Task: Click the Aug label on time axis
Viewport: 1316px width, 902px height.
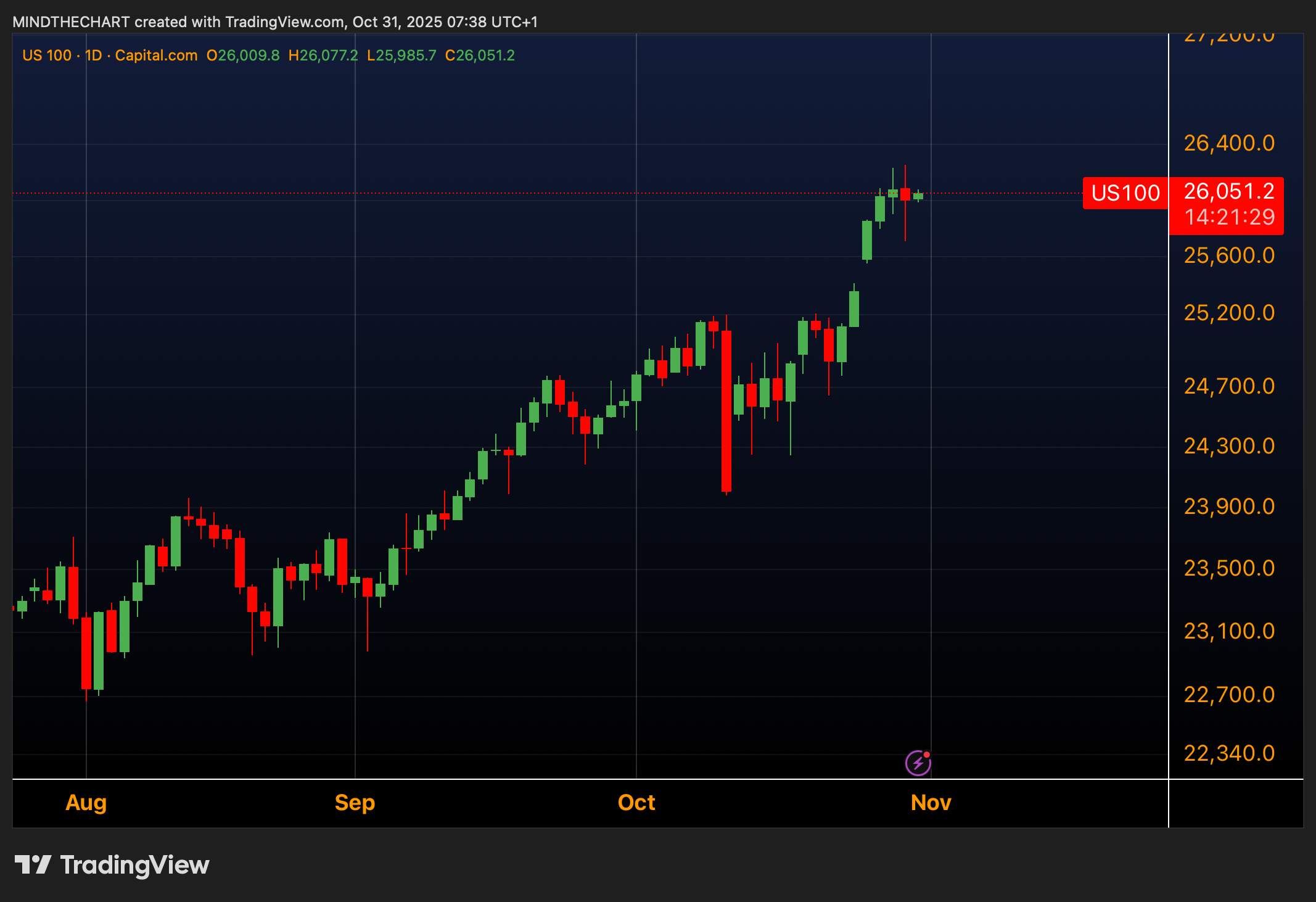Action: pos(86,803)
